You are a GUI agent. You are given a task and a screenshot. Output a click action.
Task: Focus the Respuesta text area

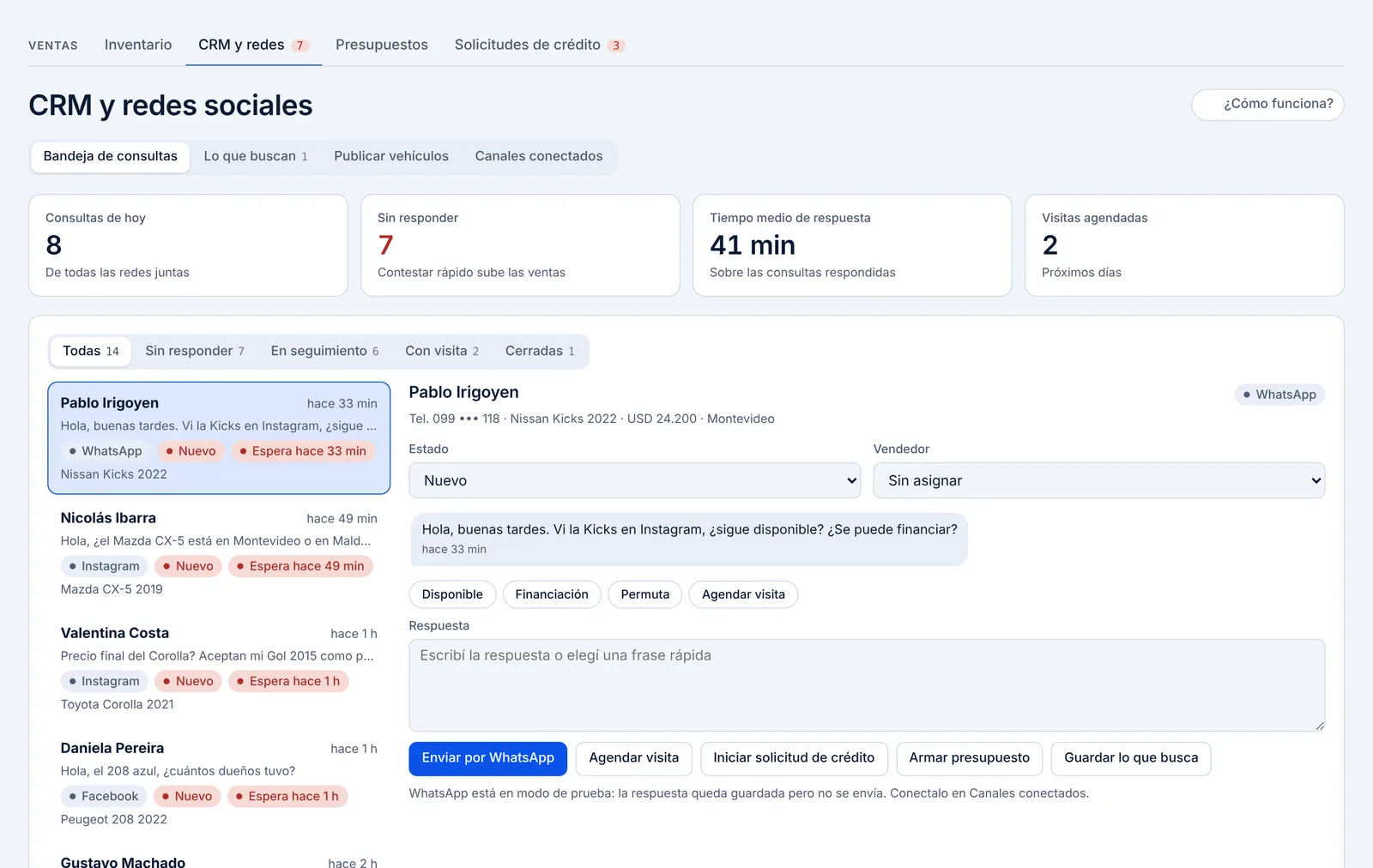click(x=867, y=685)
